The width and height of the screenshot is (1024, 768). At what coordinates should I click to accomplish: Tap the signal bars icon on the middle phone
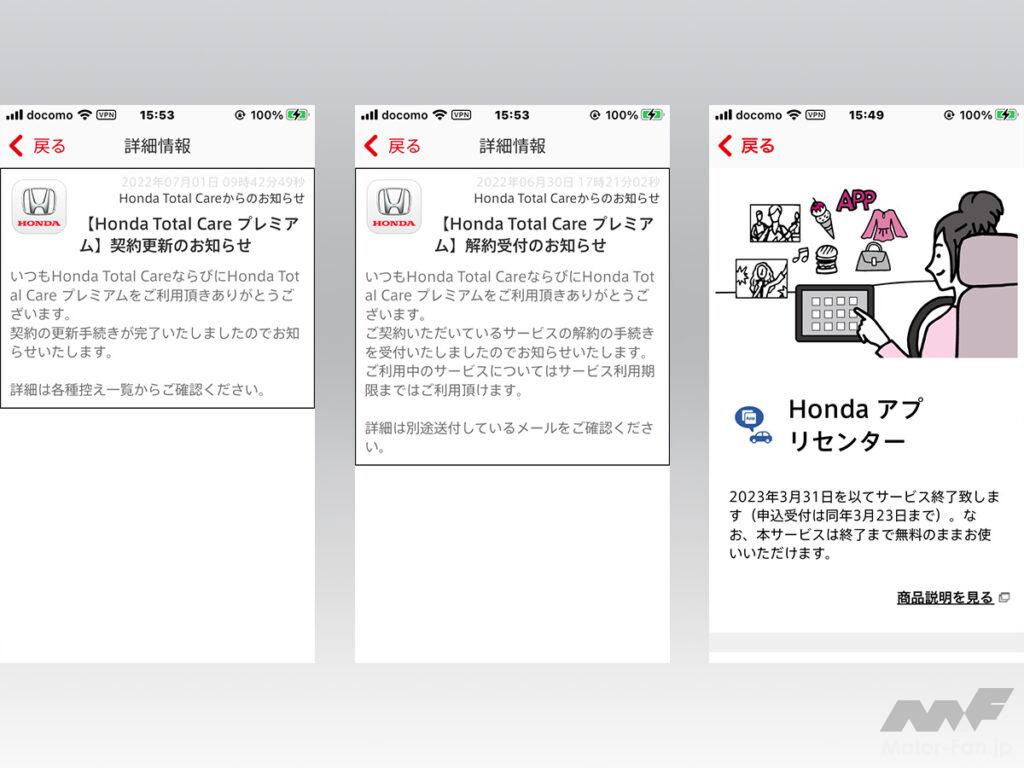(369, 115)
